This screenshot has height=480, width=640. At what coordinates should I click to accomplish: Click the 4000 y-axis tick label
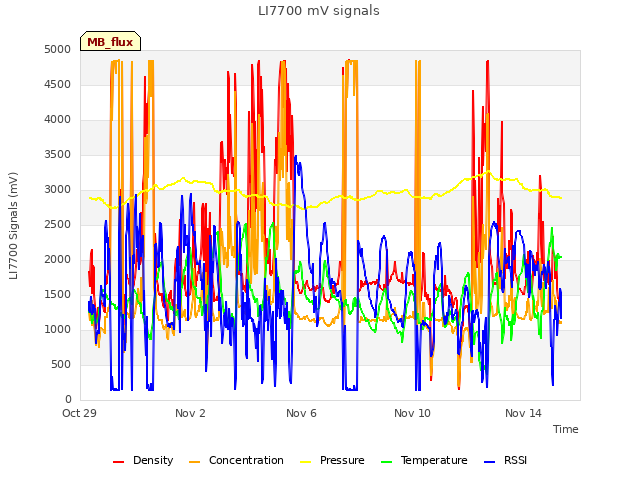click(58, 120)
